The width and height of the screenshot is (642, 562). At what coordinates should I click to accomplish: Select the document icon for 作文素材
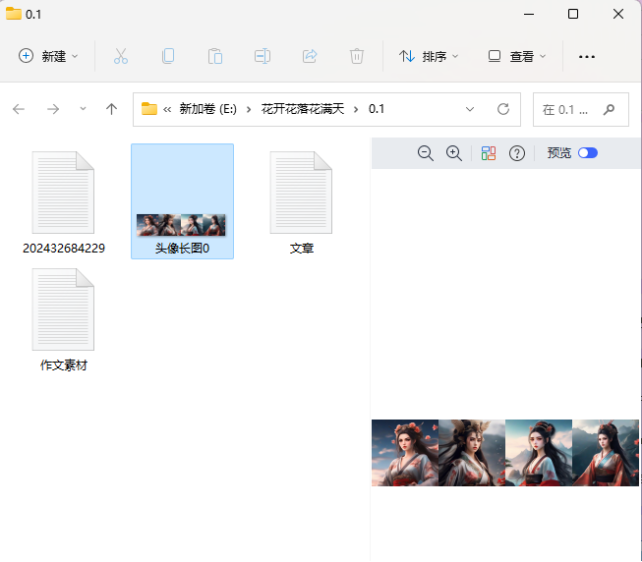point(63,309)
